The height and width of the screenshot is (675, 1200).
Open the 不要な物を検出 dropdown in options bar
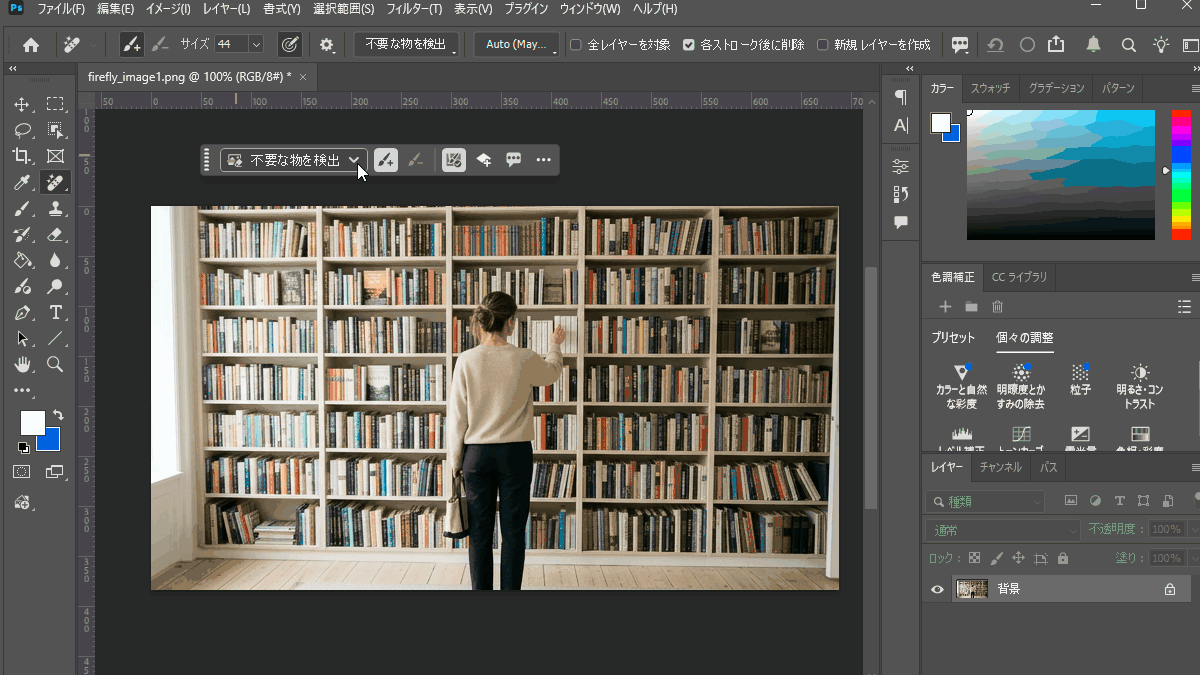tap(406, 44)
